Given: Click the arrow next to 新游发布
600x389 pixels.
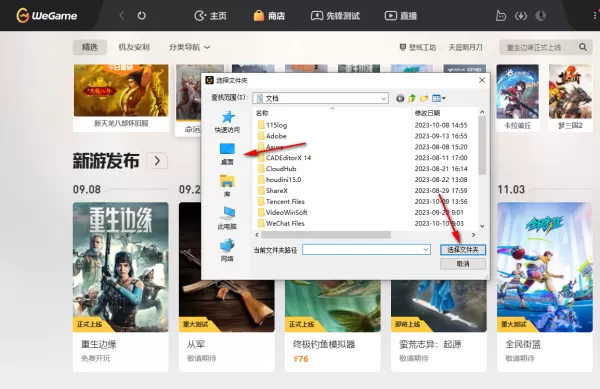Looking at the screenshot, I should tap(157, 161).
